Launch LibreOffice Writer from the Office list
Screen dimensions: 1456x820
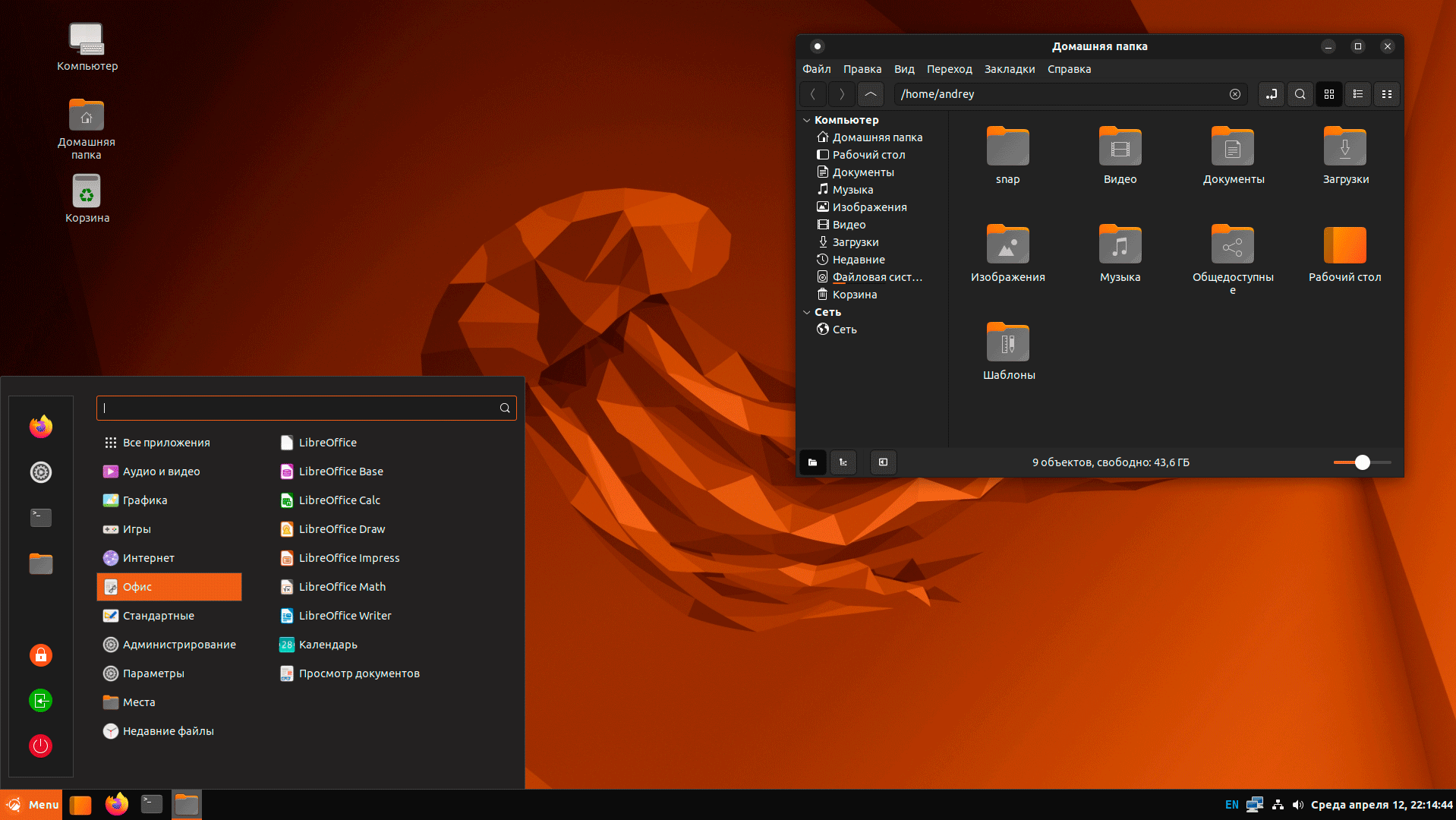pyautogui.click(x=345, y=616)
